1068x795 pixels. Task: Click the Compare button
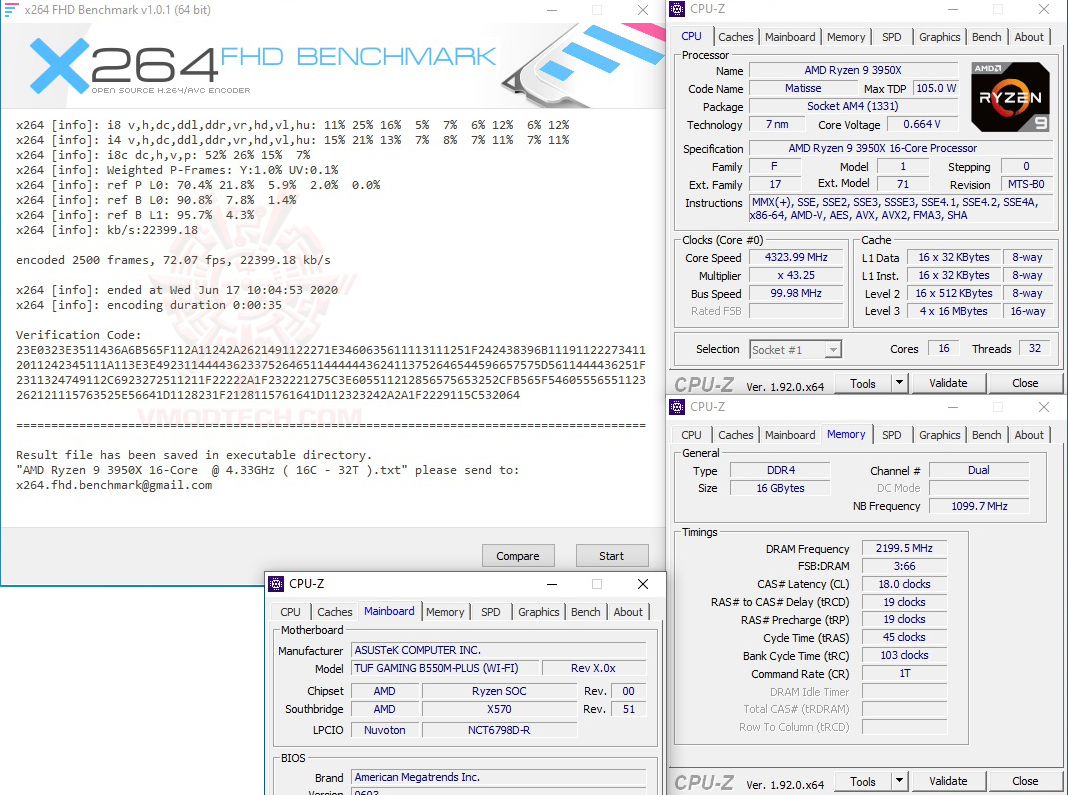(x=518, y=555)
